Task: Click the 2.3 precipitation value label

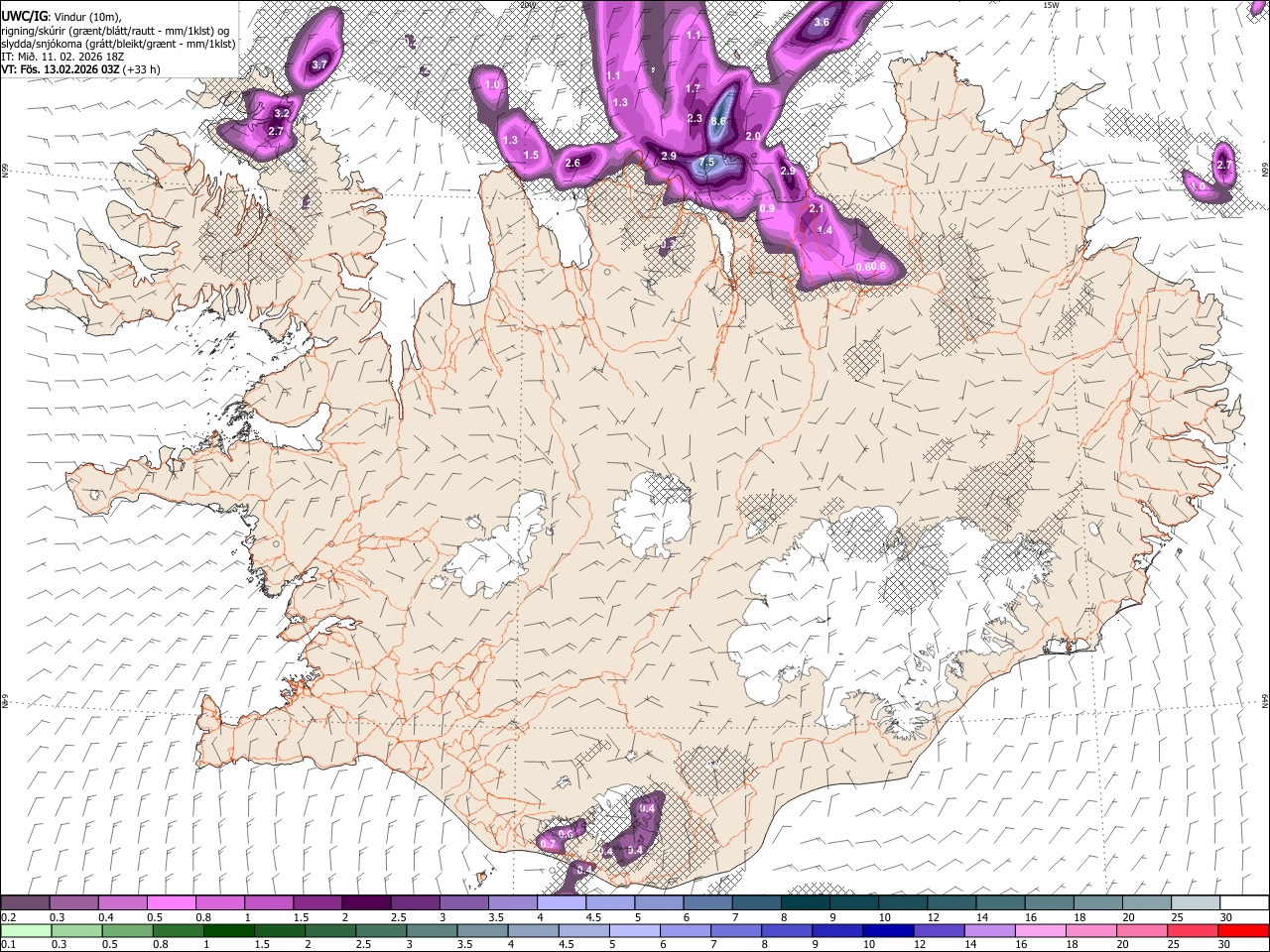Action: point(695,119)
